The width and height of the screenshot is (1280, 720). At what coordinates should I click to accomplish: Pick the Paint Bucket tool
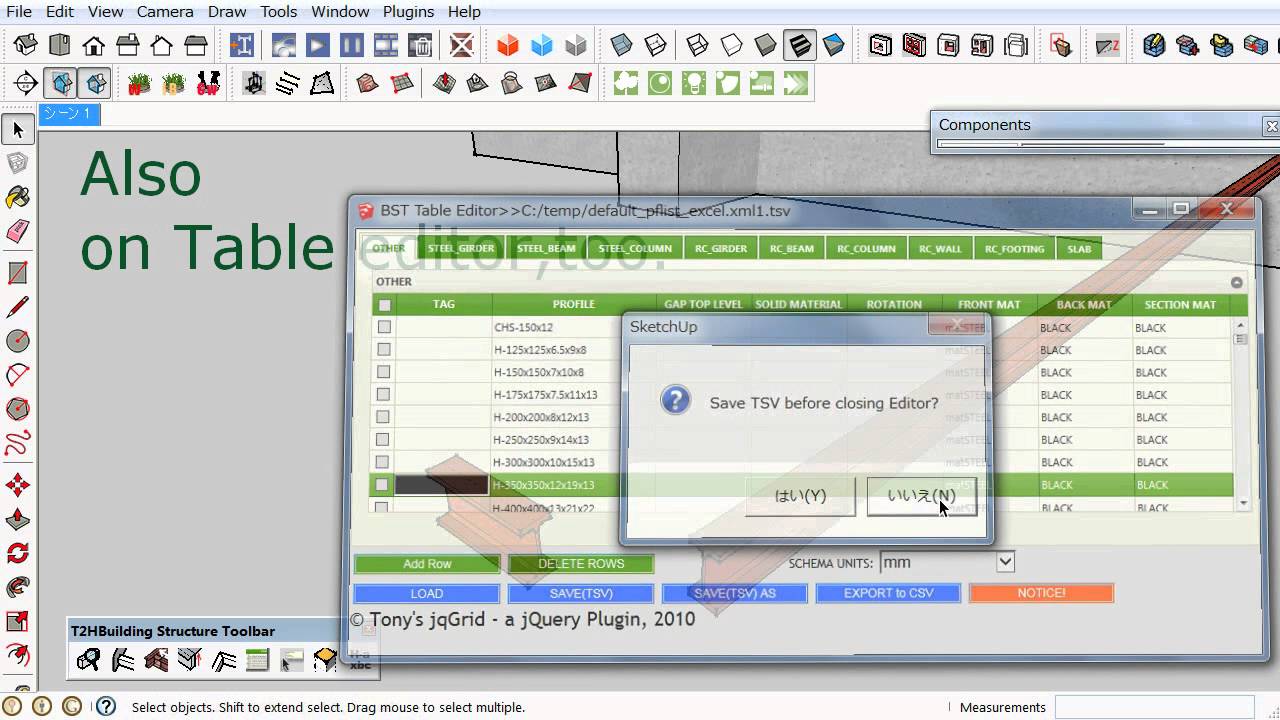(18, 197)
